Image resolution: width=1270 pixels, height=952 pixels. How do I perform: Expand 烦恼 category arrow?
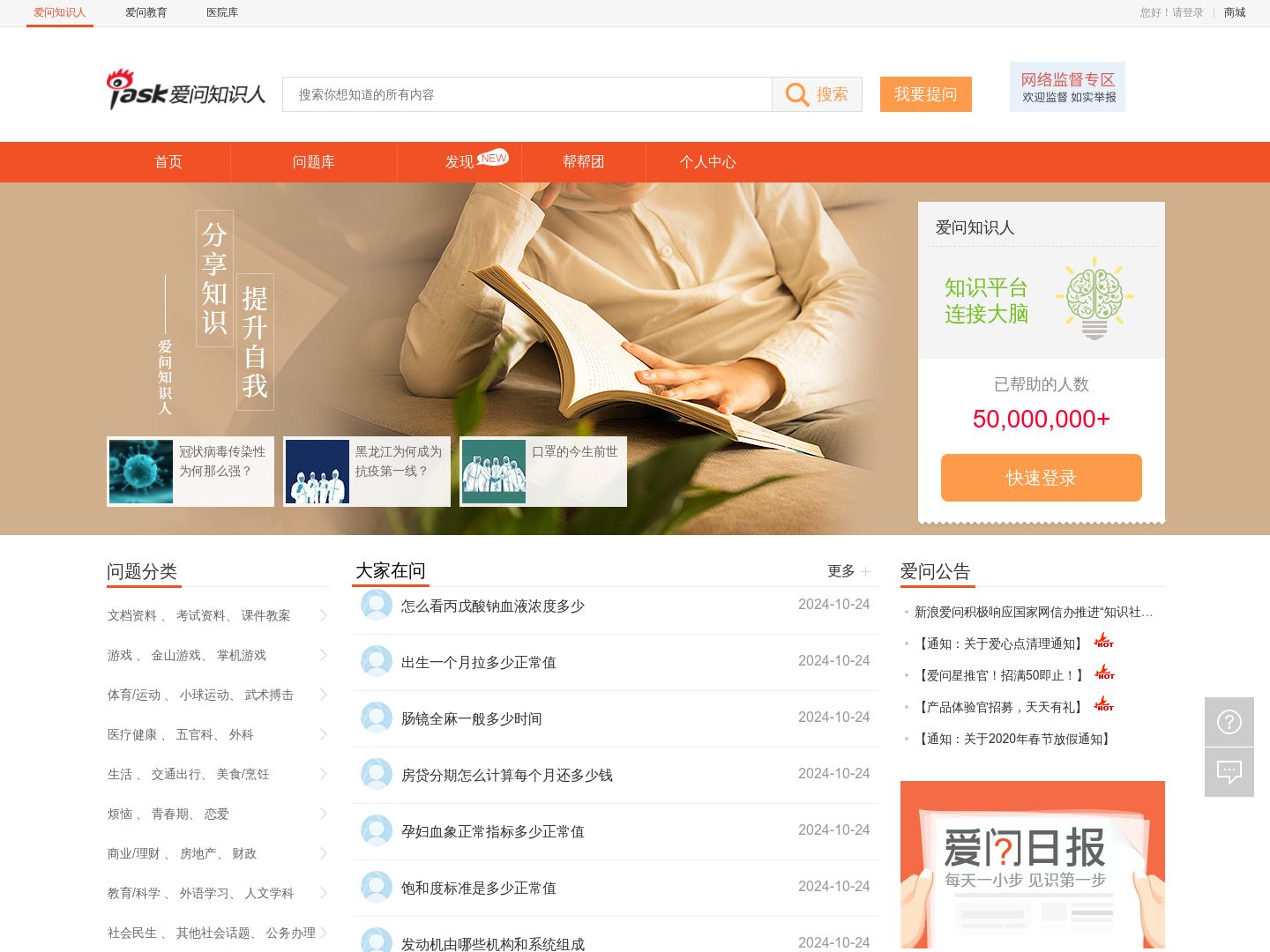323,814
